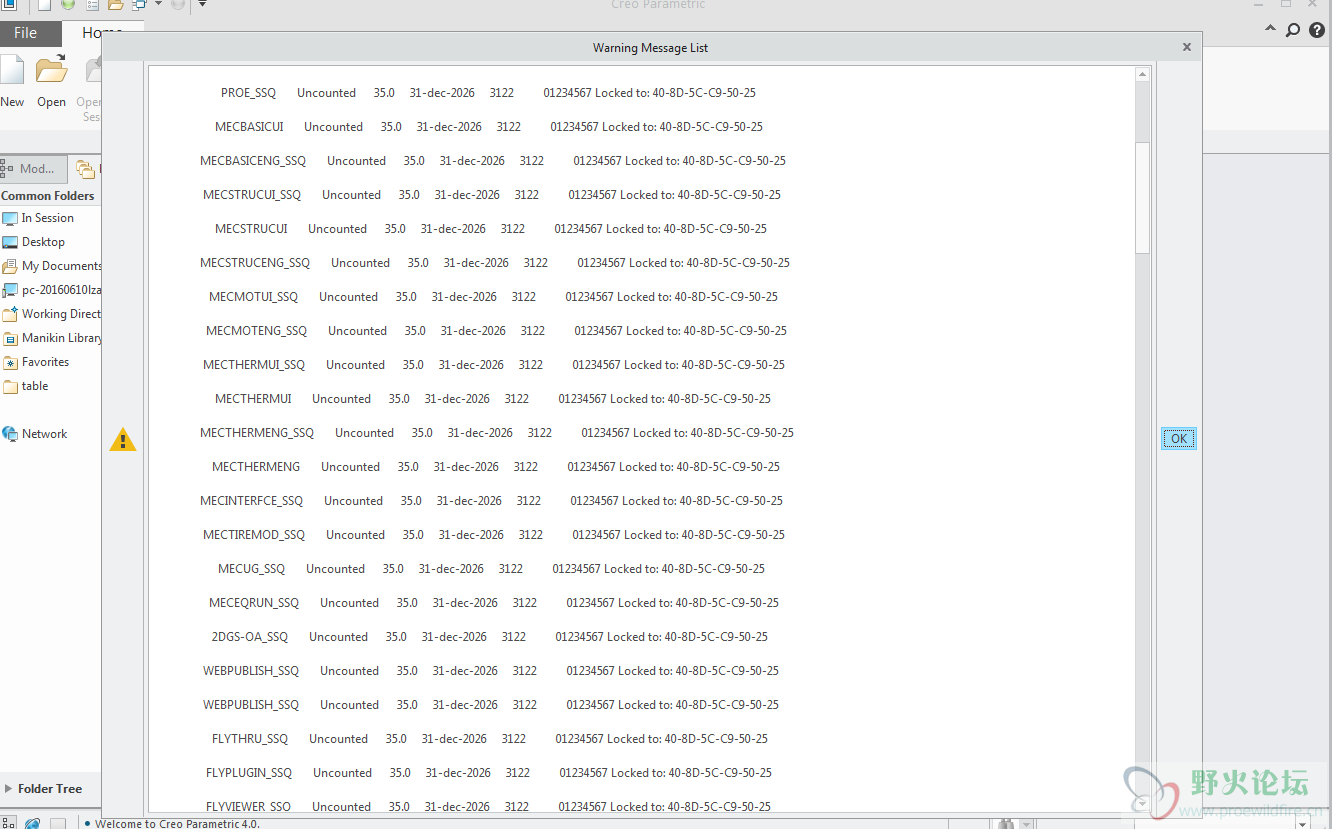1332x829 pixels.
Task: Click the MECMOTENG_SSQ license row text
Action: 496,331
